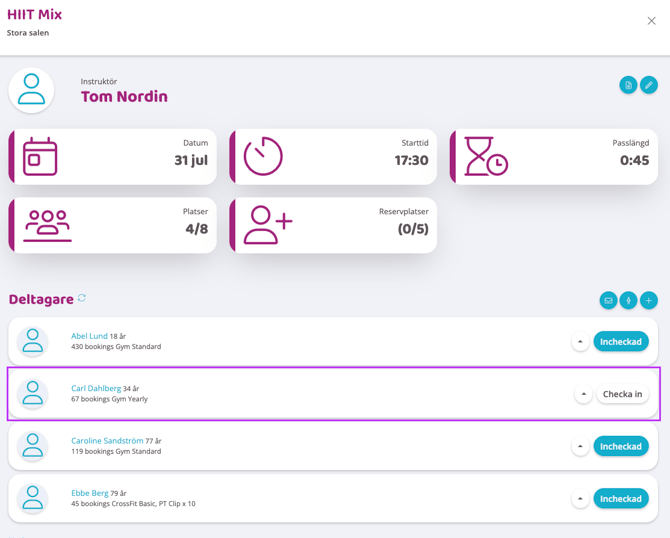This screenshot has width=670, height=538.
Task: Click the plus icon to add participant
Action: pos(649,300)
